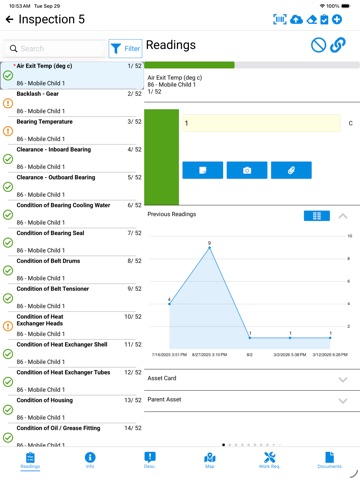
Task: Select Condition of Belt Tensioner reading
Action: pos(72,297)
